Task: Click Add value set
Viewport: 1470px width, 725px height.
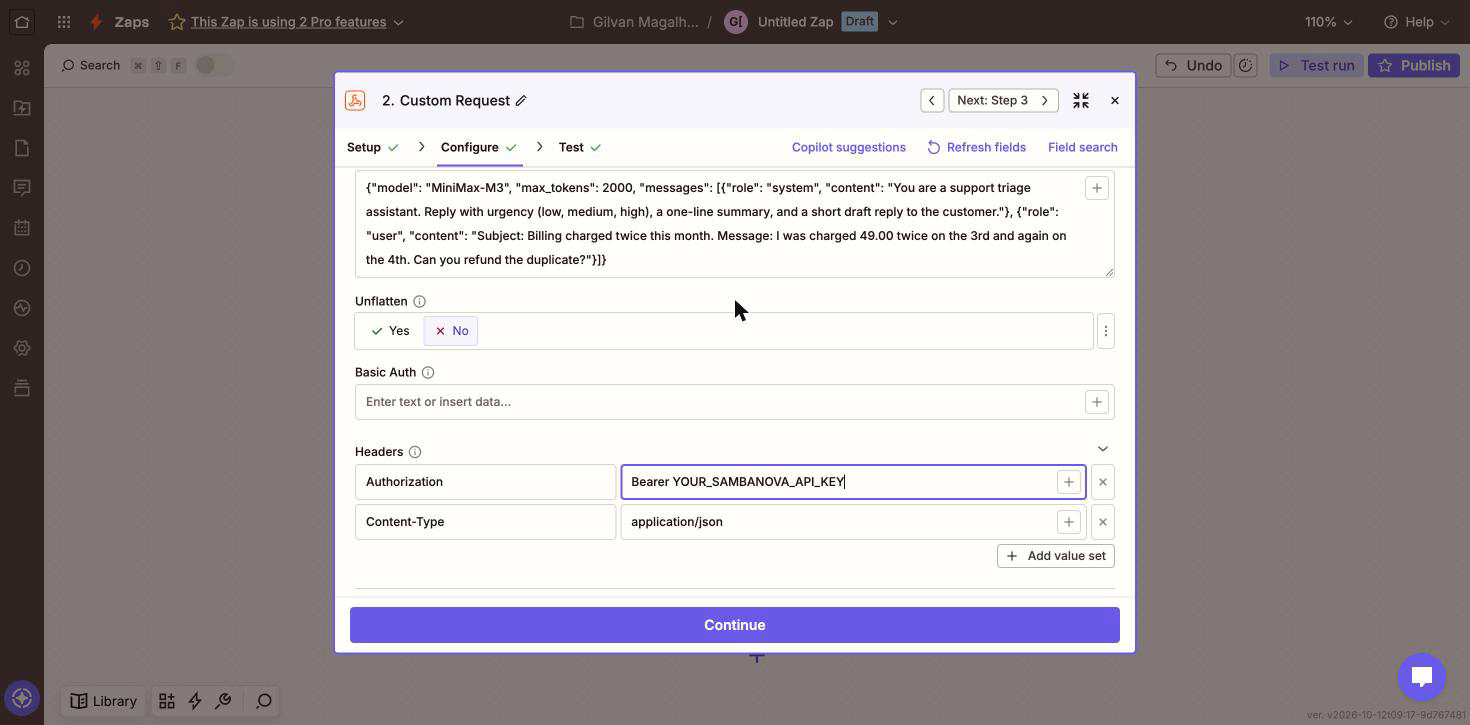Action: tap(1056, 556)
